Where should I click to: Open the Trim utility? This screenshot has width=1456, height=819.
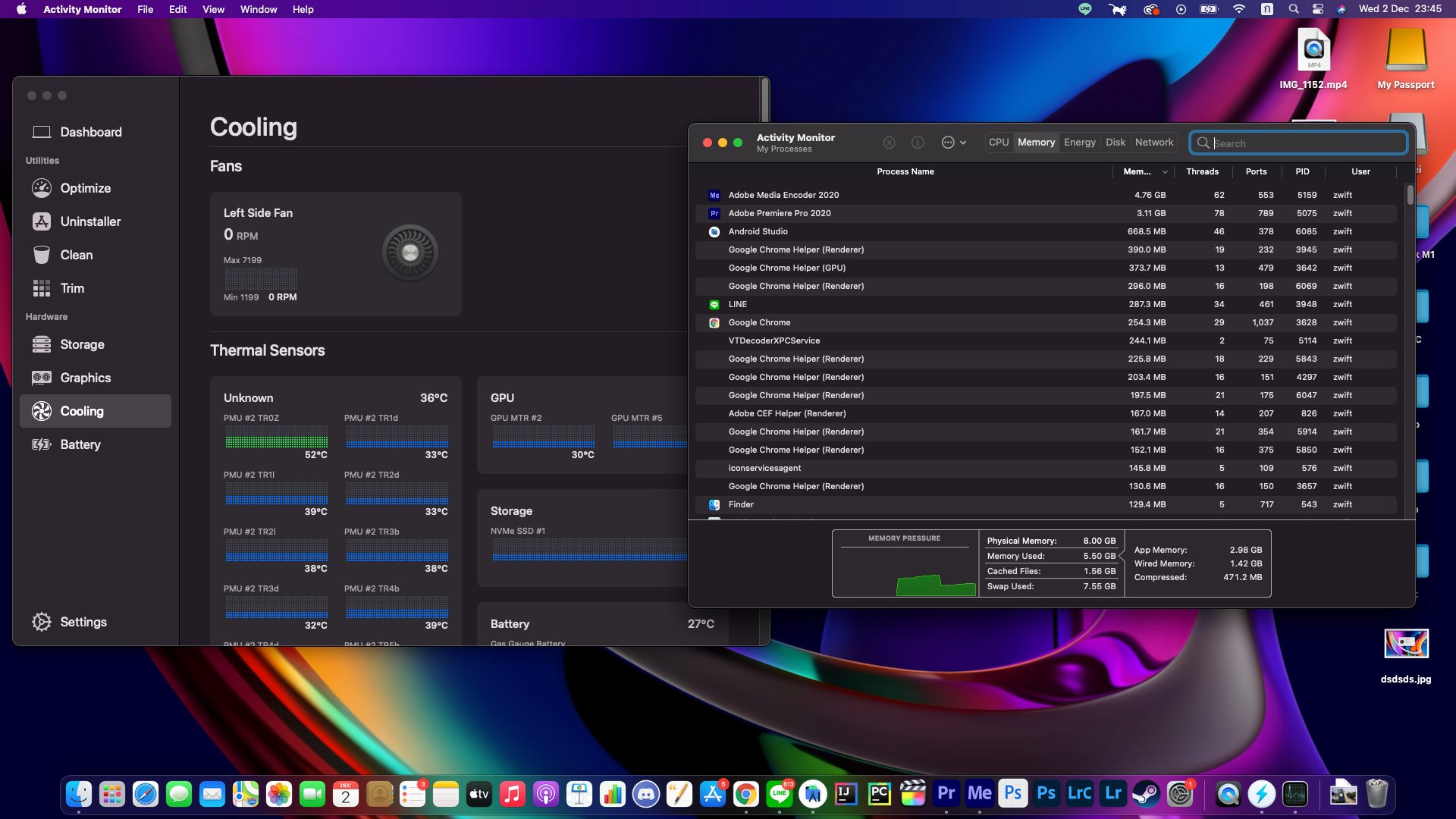tap(96, 288)
